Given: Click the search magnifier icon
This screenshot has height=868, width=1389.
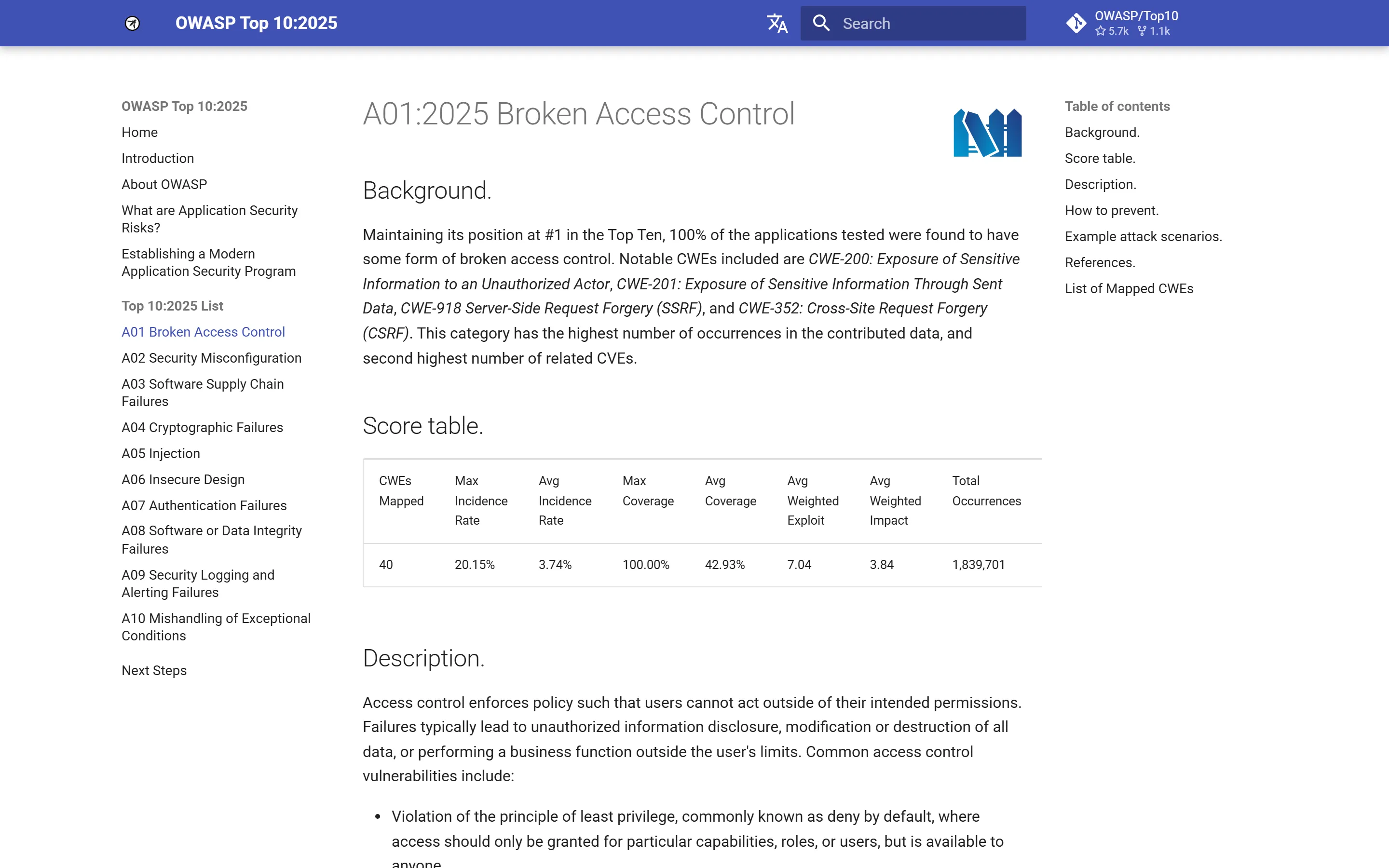Looking at the screenshot, I should coord(821,23).
